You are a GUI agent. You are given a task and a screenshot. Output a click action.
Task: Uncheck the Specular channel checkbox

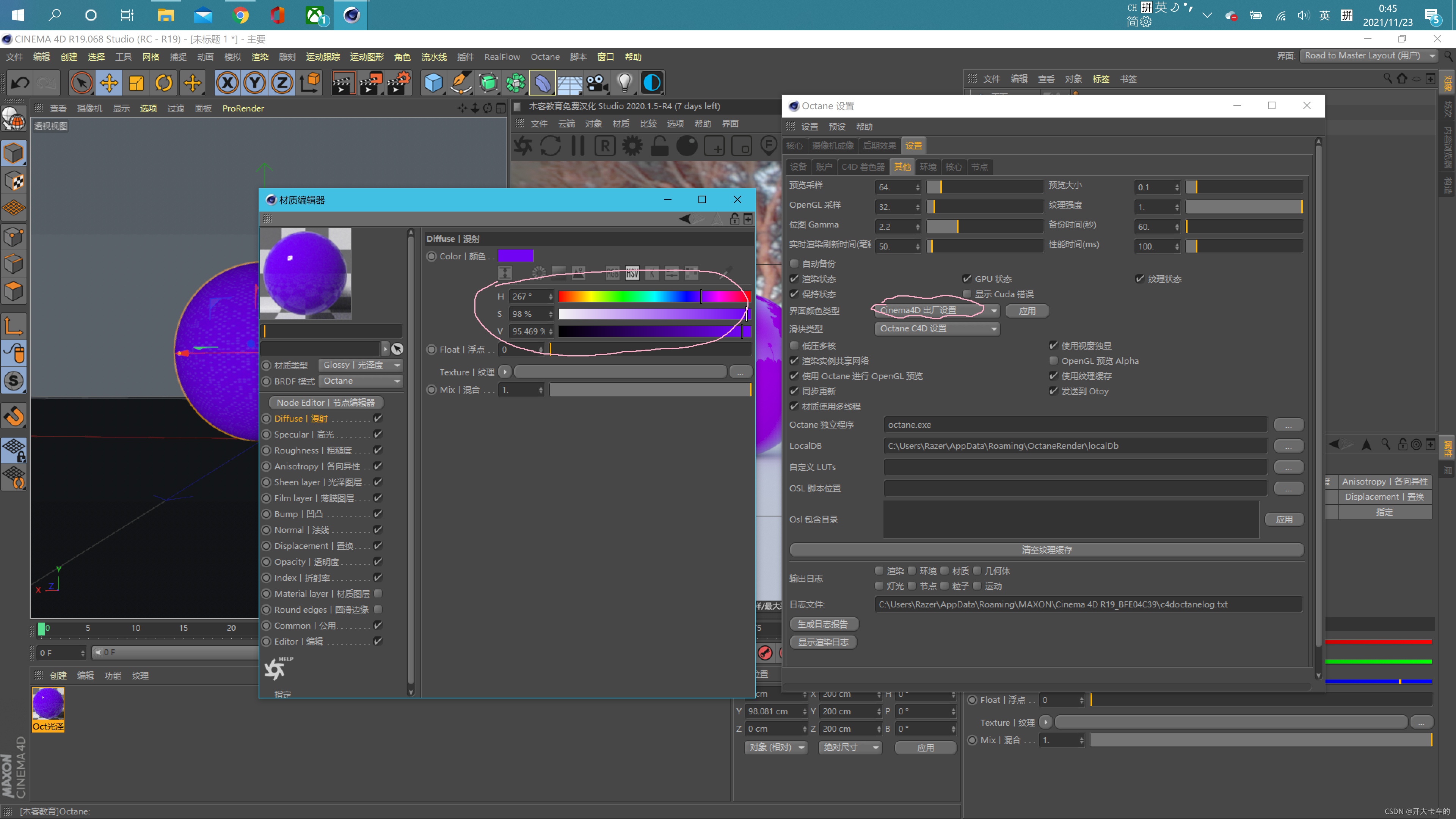378,434
